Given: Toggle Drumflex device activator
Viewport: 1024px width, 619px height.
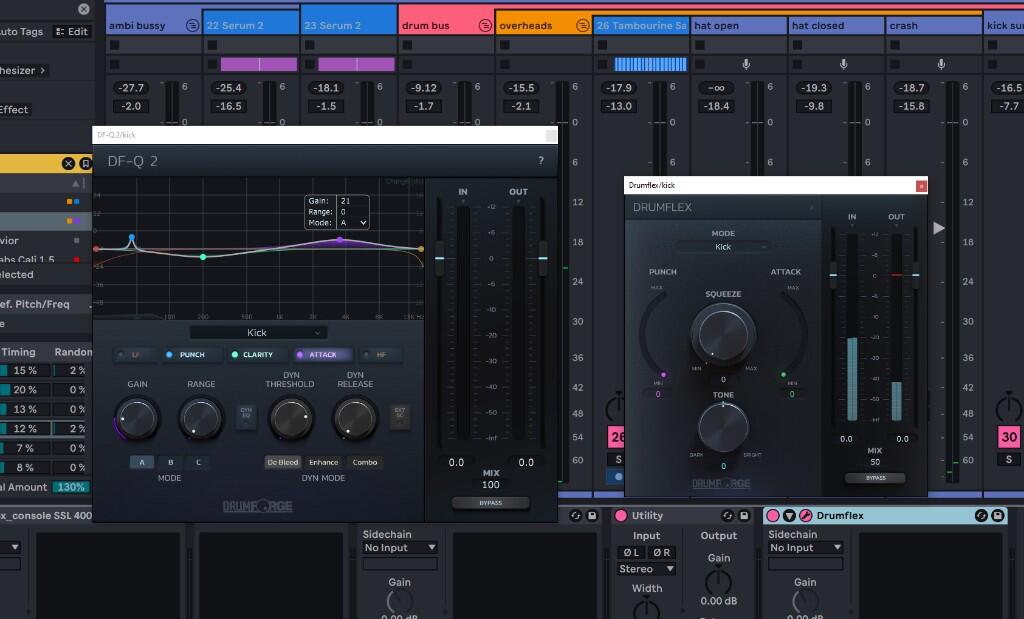Looking at the screenshot, I should click(773, 515).
